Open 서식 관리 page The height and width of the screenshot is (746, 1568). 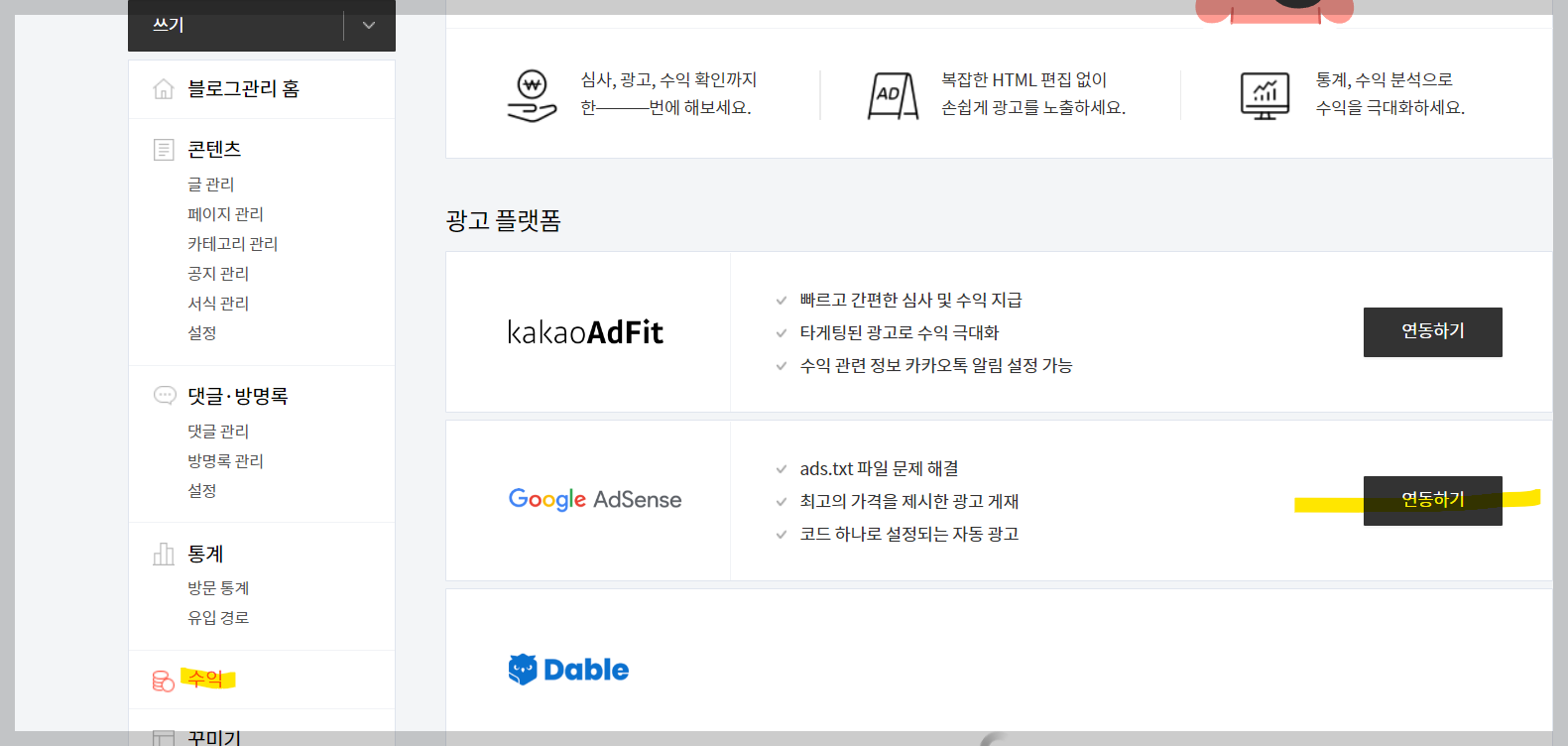tap(218, 304)
